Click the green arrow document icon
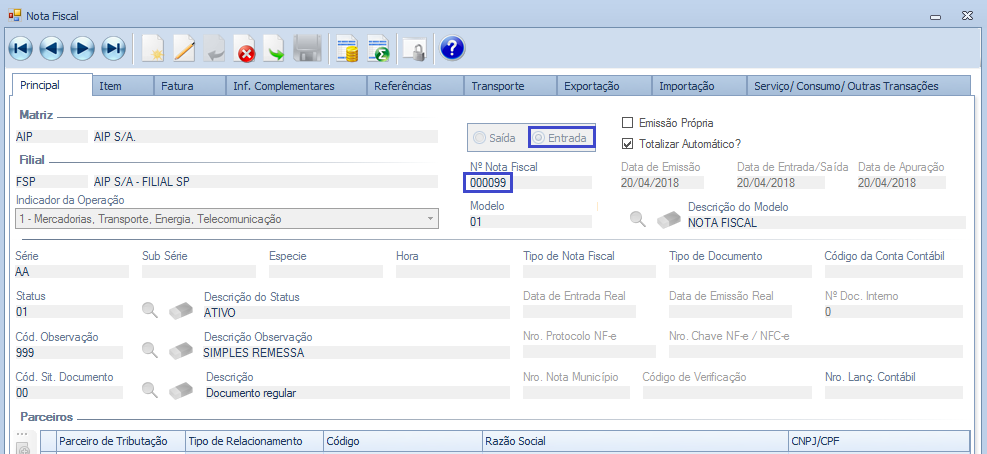Screen dimensions: 987x454 click(x=275, y=48)
